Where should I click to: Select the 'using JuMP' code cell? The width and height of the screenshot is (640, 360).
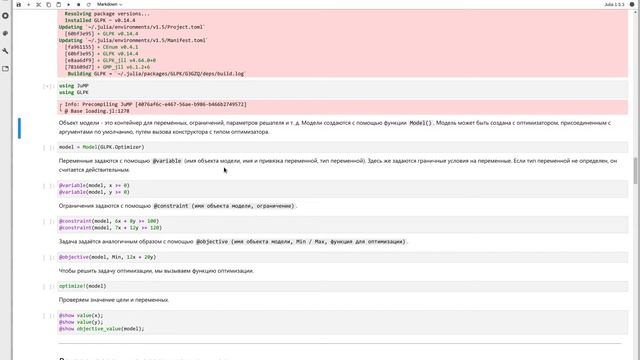point(342,89)
